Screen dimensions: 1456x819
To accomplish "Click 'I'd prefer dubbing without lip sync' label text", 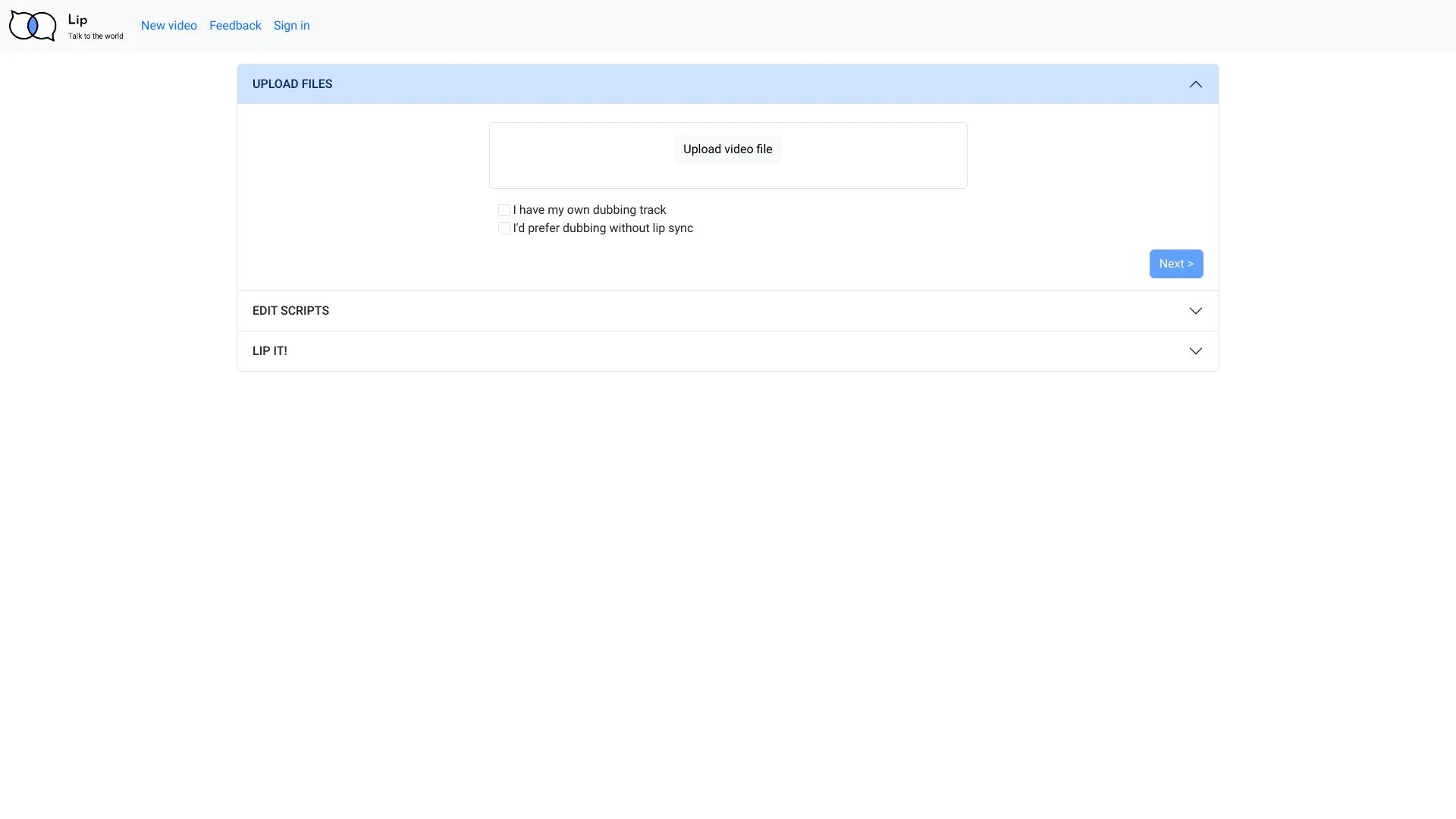I will click(603, 228).
